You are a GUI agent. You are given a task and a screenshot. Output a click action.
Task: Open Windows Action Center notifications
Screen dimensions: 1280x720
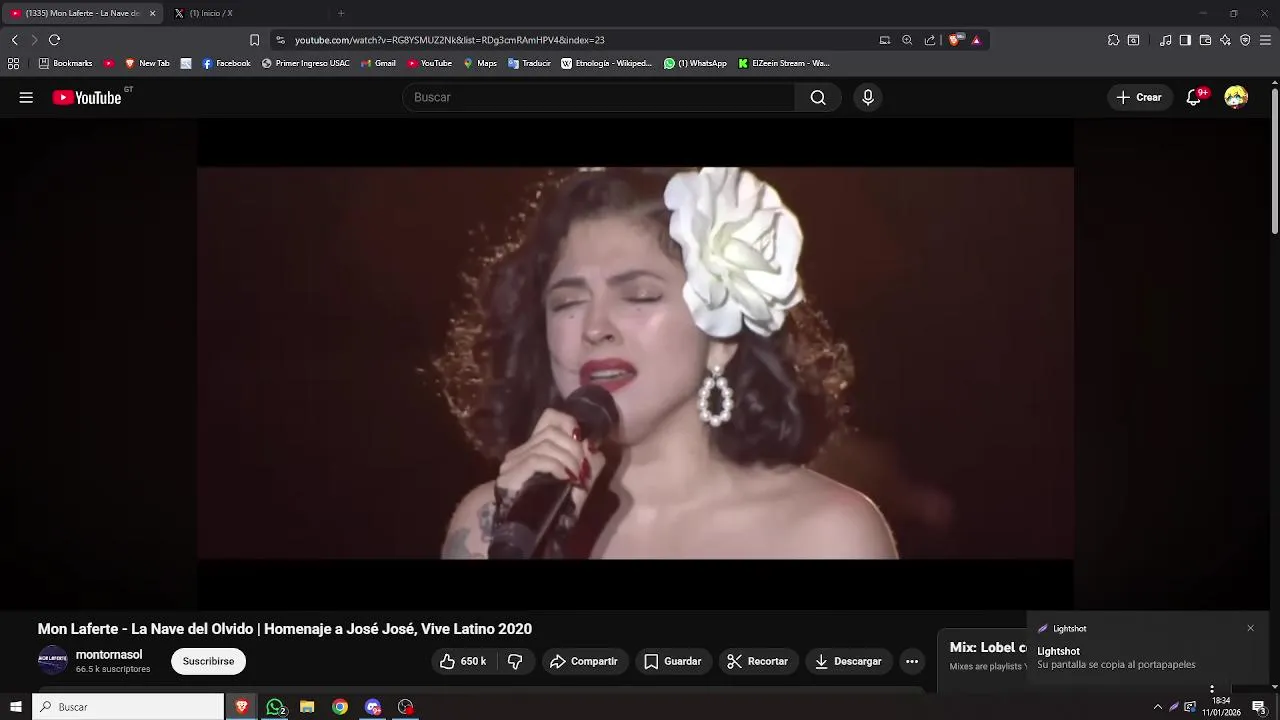tap(1259, 707)
